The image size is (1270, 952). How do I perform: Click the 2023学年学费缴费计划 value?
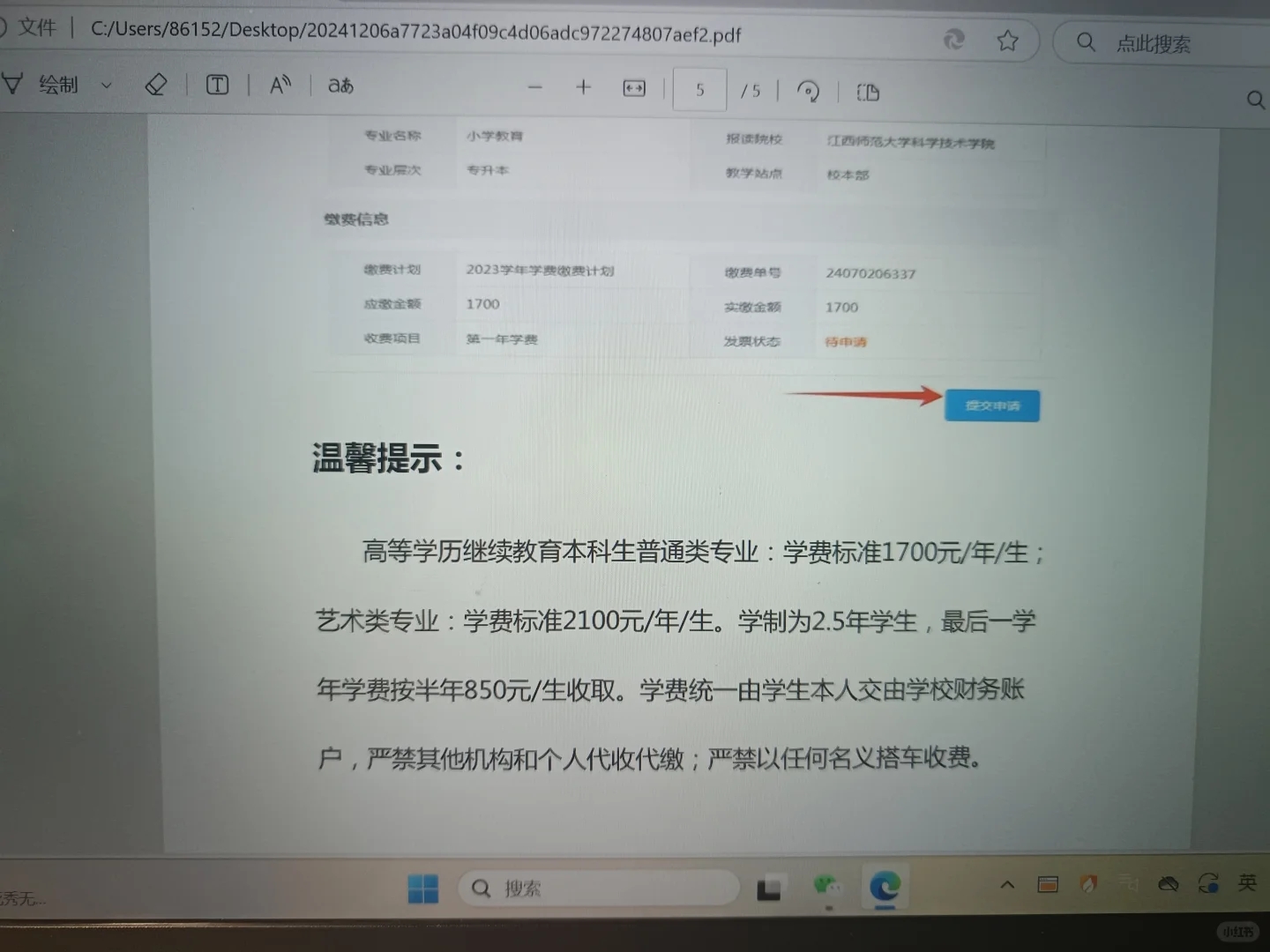[x=540, y=270]
